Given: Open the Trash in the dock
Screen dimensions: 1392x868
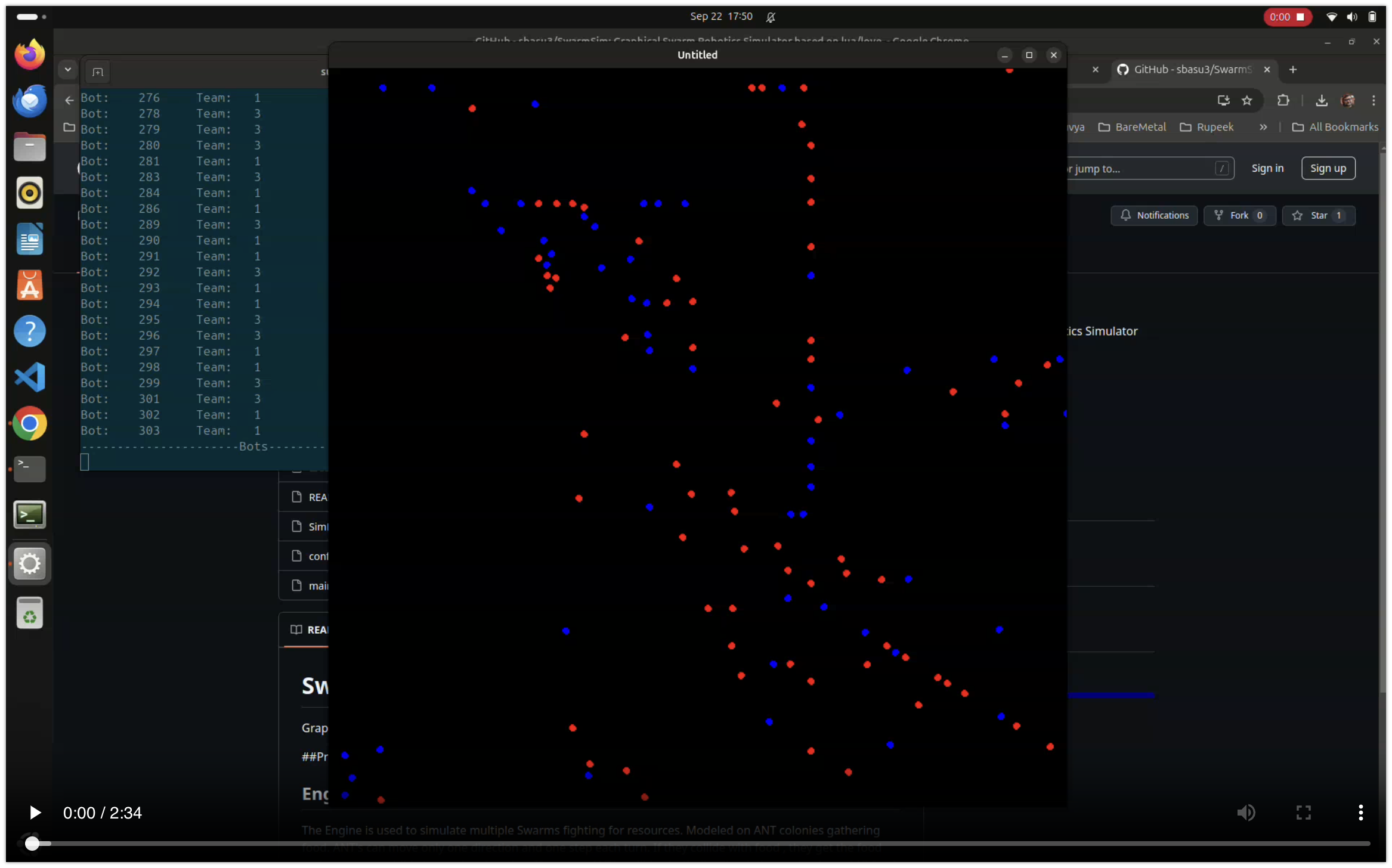Looking at the screenshot, I should pos(29,613).
